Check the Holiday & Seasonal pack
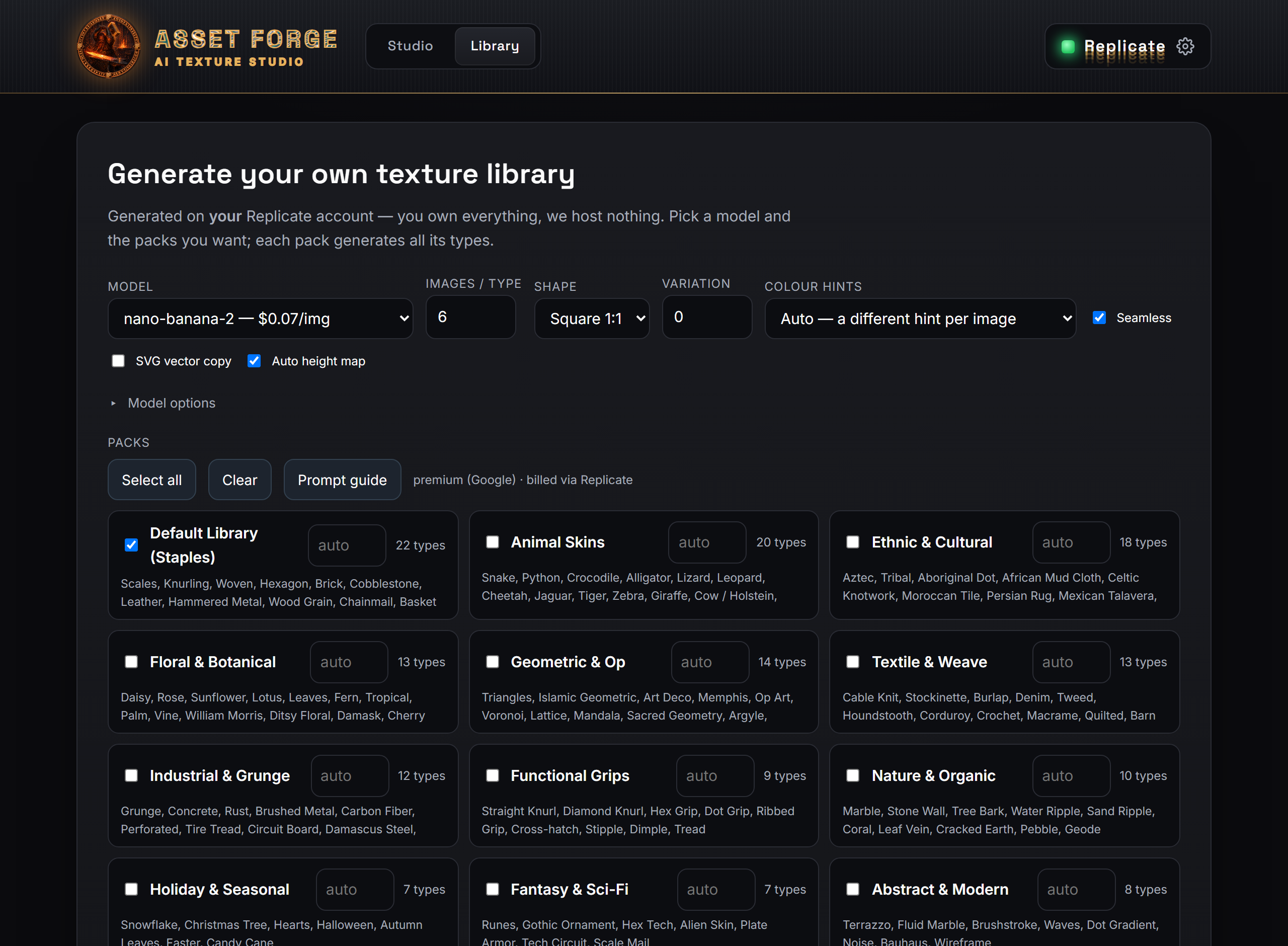This screenshot has width=1288, height=946. point(131,889)
